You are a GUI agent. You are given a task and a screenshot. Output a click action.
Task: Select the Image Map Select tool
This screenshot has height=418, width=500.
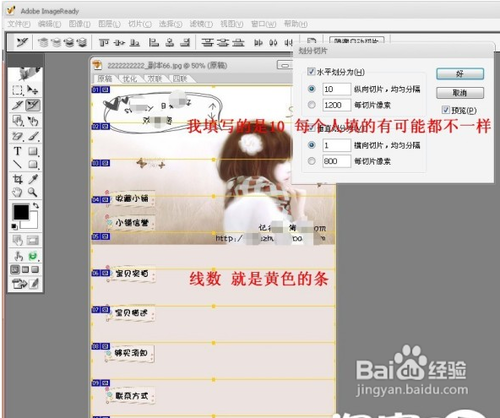(x=33, y=121)
